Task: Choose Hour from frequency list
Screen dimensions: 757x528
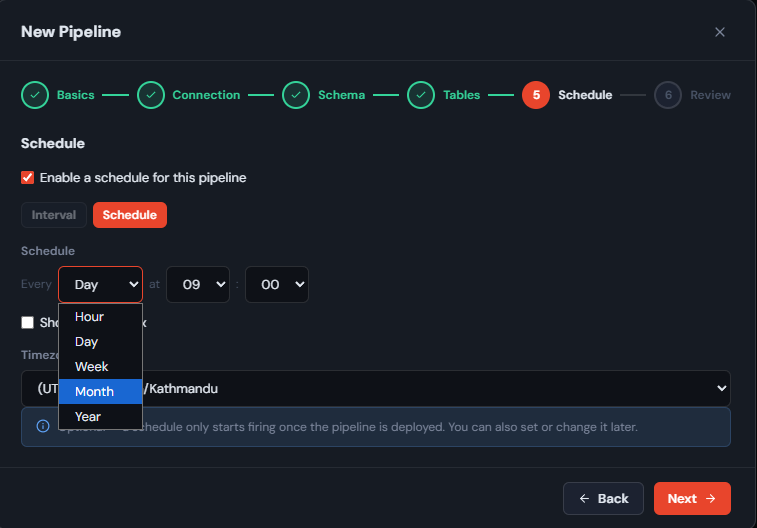Action: [x=100, y=317]
